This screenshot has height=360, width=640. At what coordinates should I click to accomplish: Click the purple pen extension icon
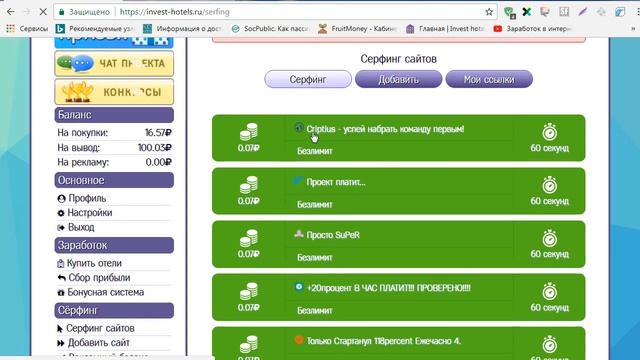coord(582,12)
